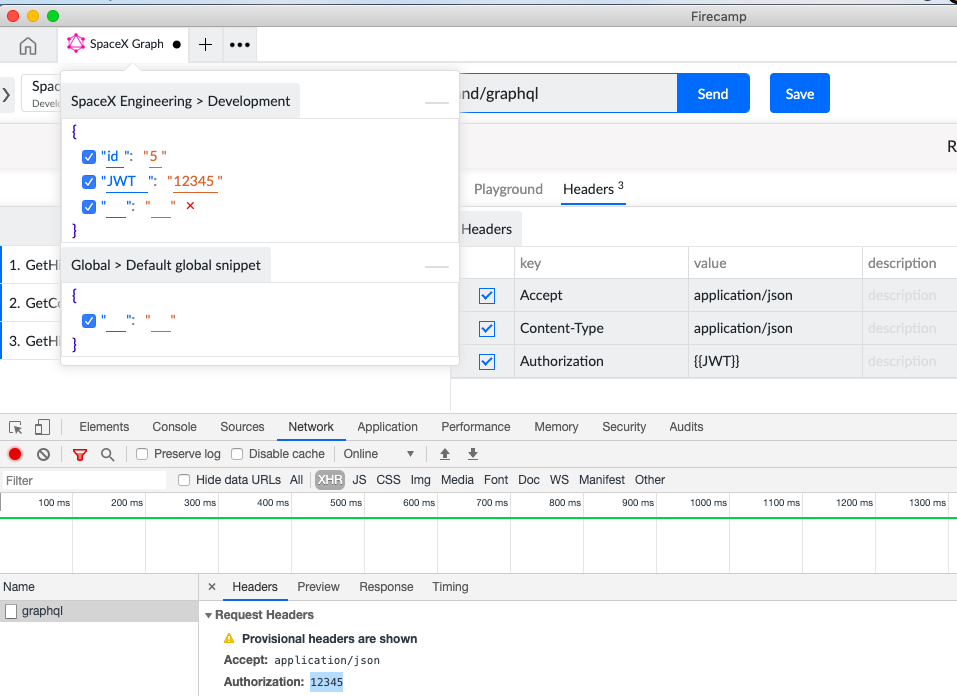
Task: Switch request details to Response tab
Action: (386, 587)
